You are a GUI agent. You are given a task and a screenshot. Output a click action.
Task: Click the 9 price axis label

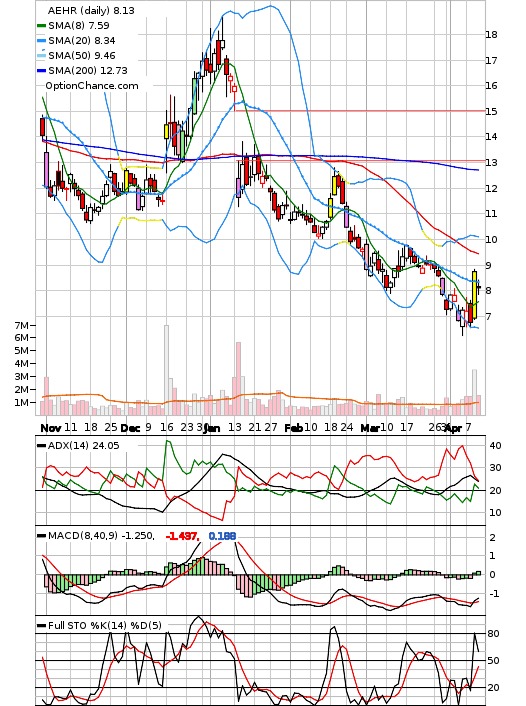tap(489, 265)
